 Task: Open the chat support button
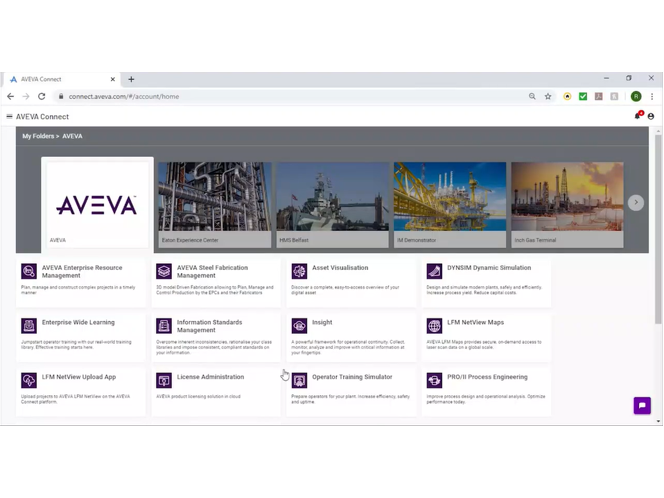click(x=642, y=405)
